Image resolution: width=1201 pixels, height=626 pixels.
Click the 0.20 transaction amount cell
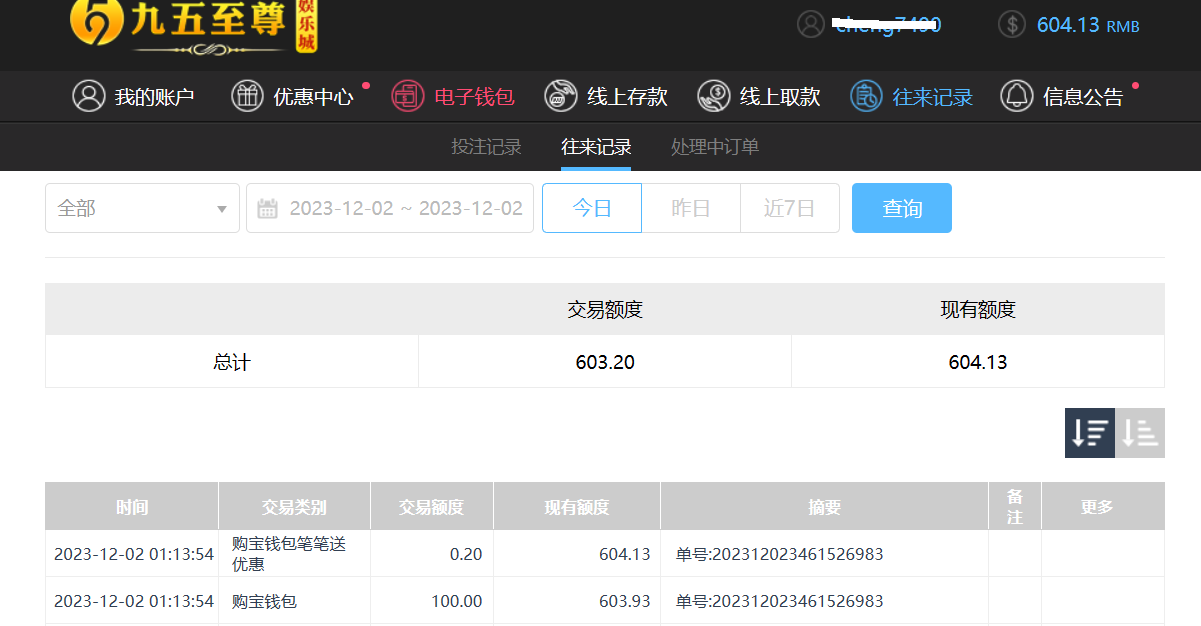click(466, 554)
